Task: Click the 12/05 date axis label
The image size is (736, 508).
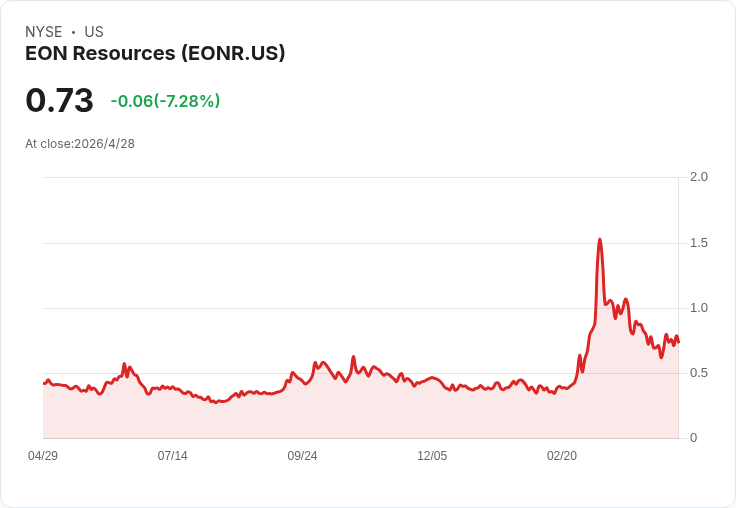Action: (x=432, y=456)
